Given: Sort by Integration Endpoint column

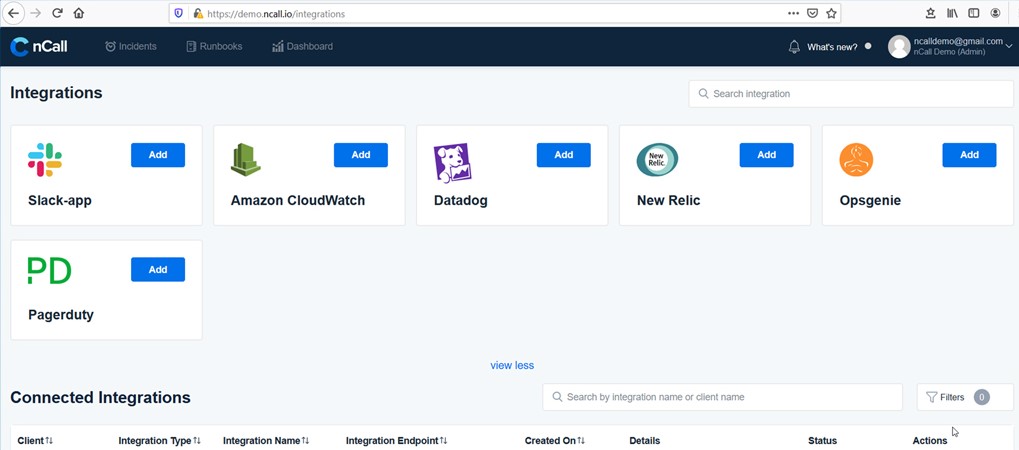Looking at the screenshot, I should (443, 441).
